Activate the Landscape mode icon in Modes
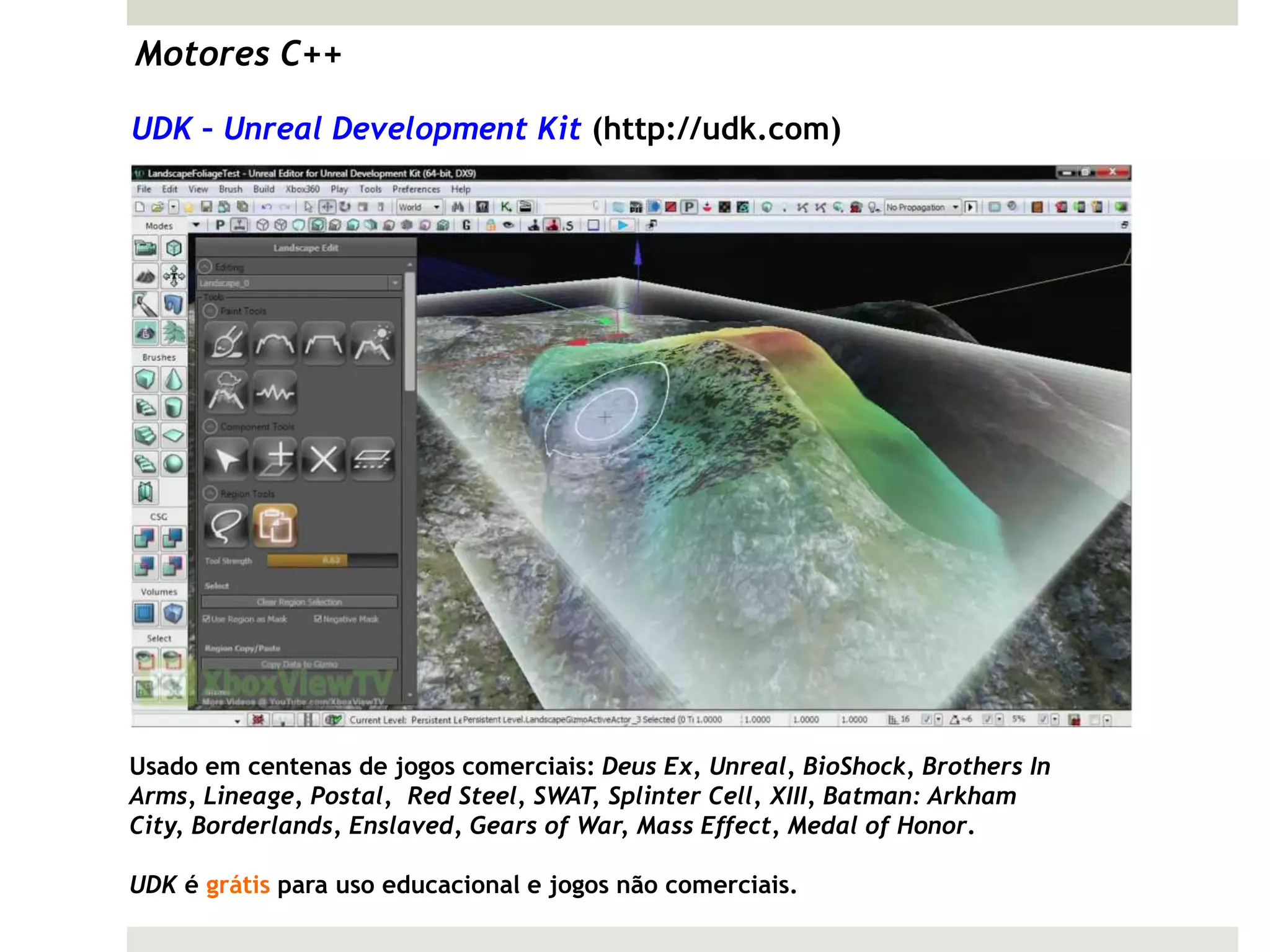 tap(145, 333)
